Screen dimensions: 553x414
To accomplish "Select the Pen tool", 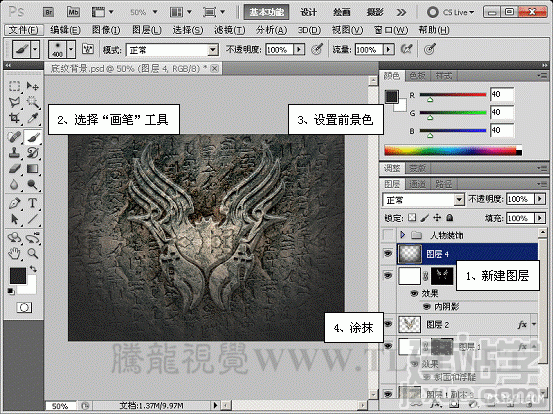I will [14, 203].
